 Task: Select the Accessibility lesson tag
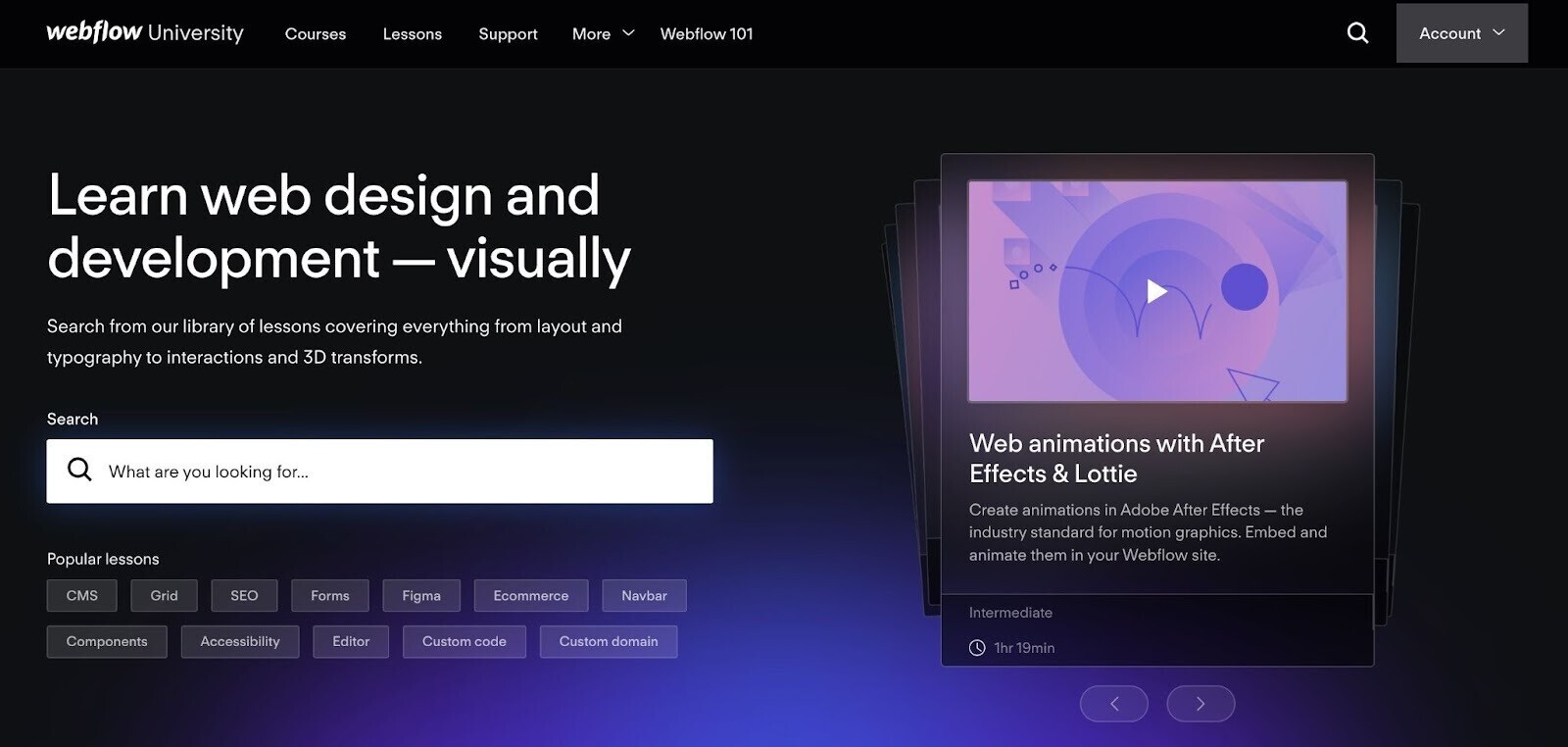(240, 641)
